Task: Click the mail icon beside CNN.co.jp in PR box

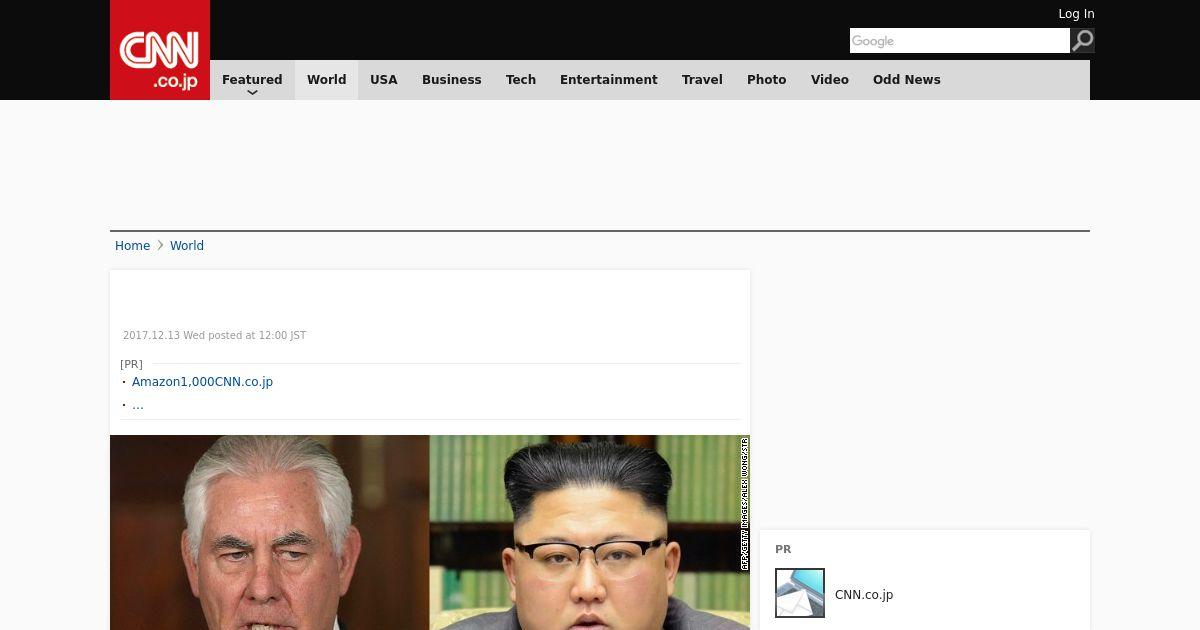Action: click(800, 593)
